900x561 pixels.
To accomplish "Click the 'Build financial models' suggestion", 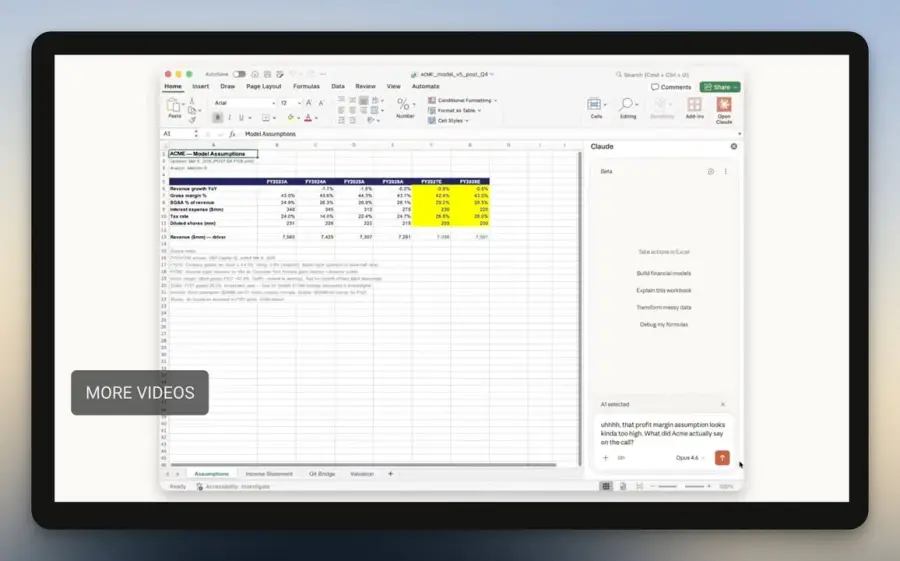I will 664,273.
